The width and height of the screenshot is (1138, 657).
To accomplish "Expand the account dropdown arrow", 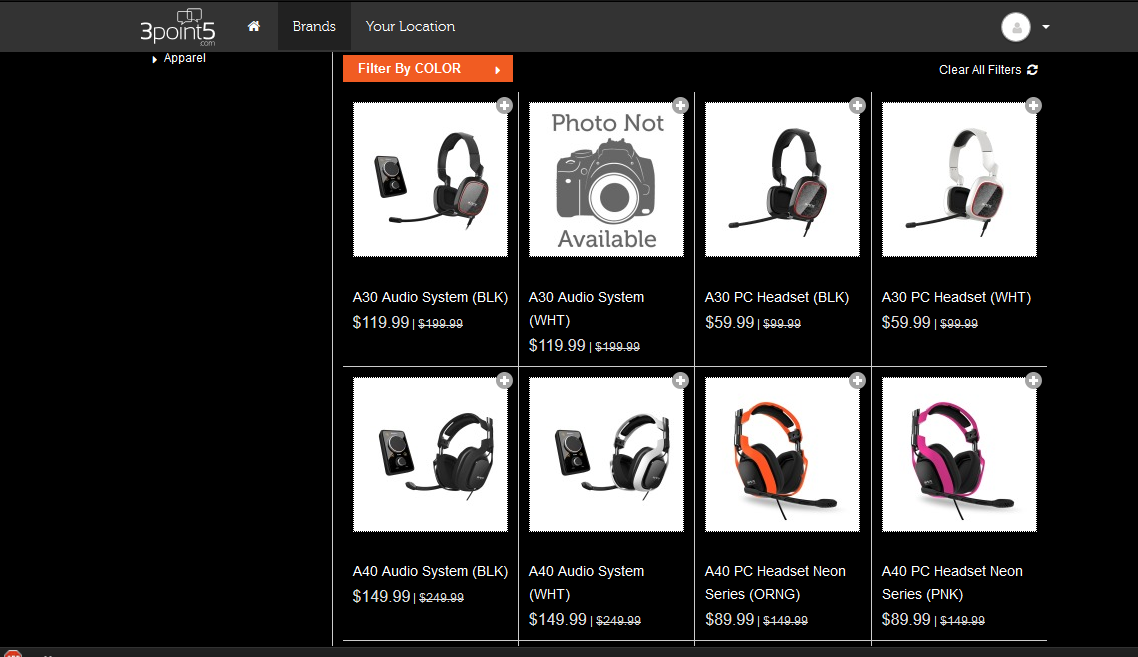I will click(x=1046, y=27).
